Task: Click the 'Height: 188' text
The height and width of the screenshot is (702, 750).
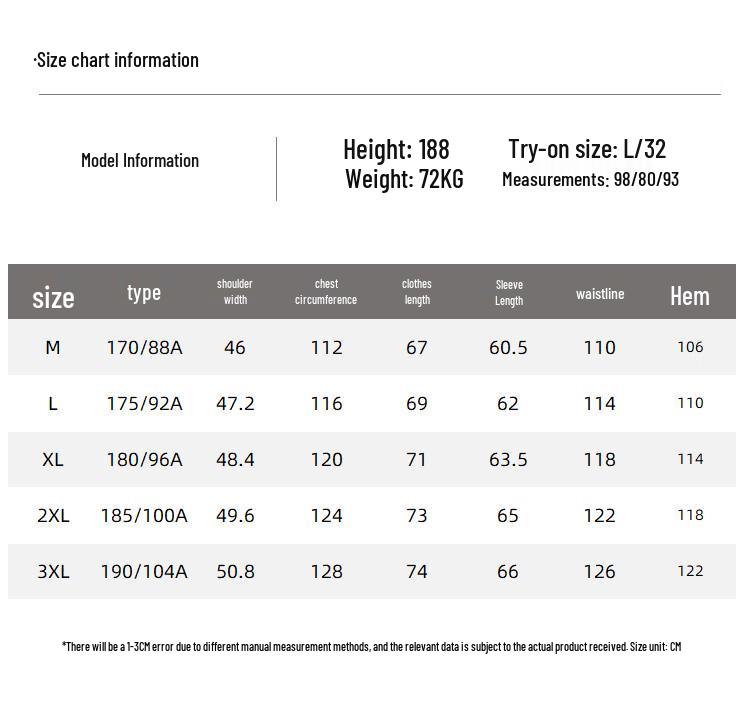Action: (396, 149)
